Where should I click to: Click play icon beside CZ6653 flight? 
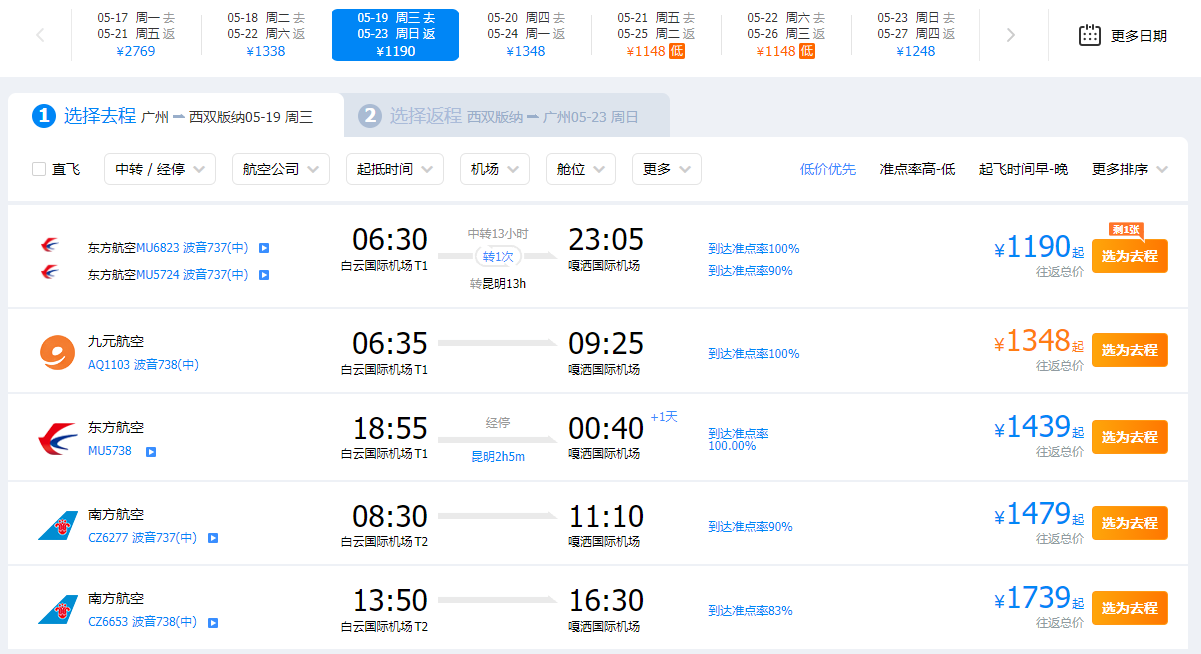click(213, 622)
